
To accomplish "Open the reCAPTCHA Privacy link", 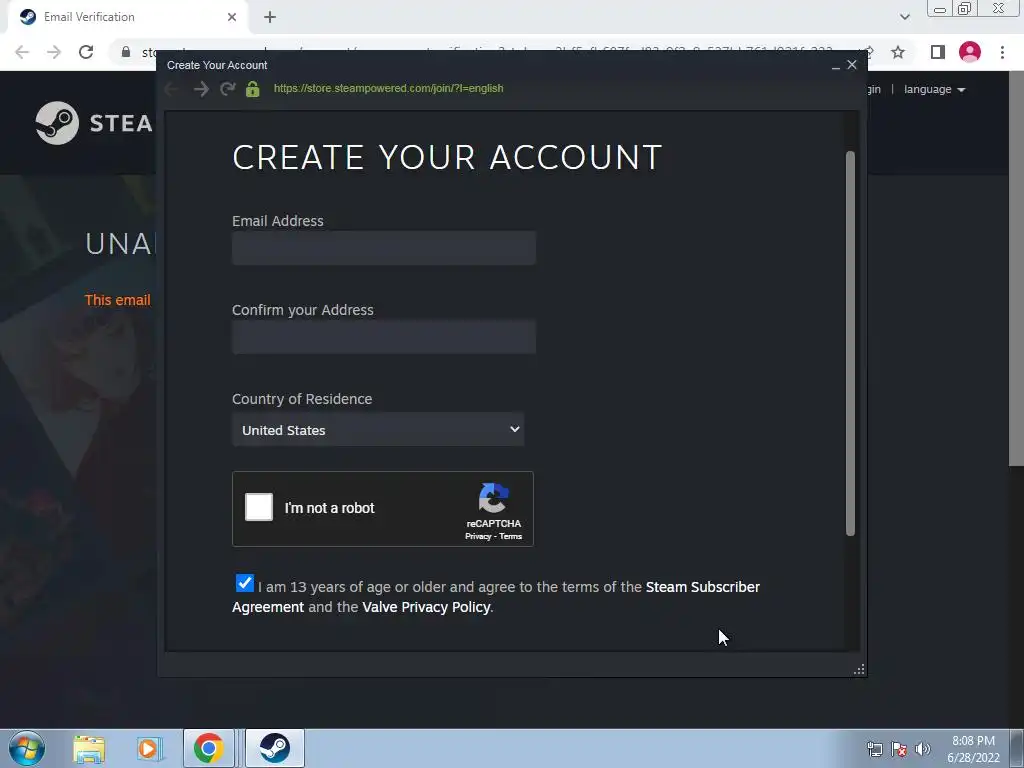I will point(477,536).
